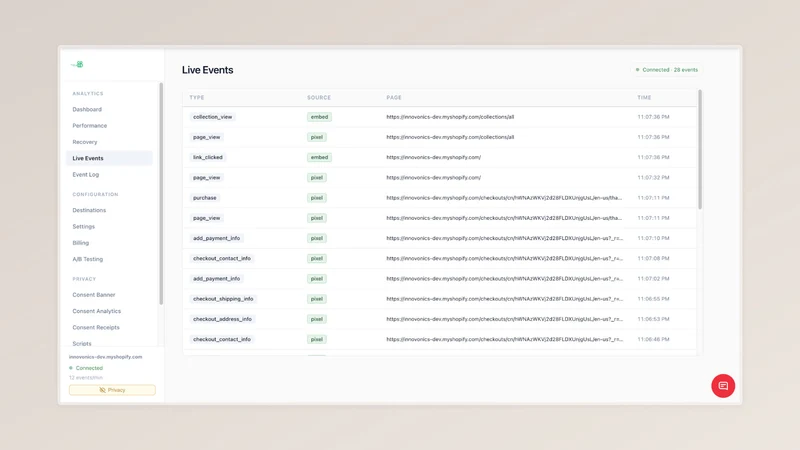
Task: Click the page URL in the link_clicked row
Action: (x=434, y=157)
